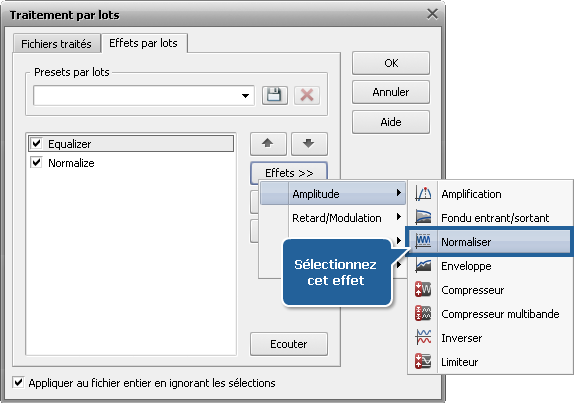Expand the Amplitude submenu
This screenshot has height=403, width=576.
point(333,193)
